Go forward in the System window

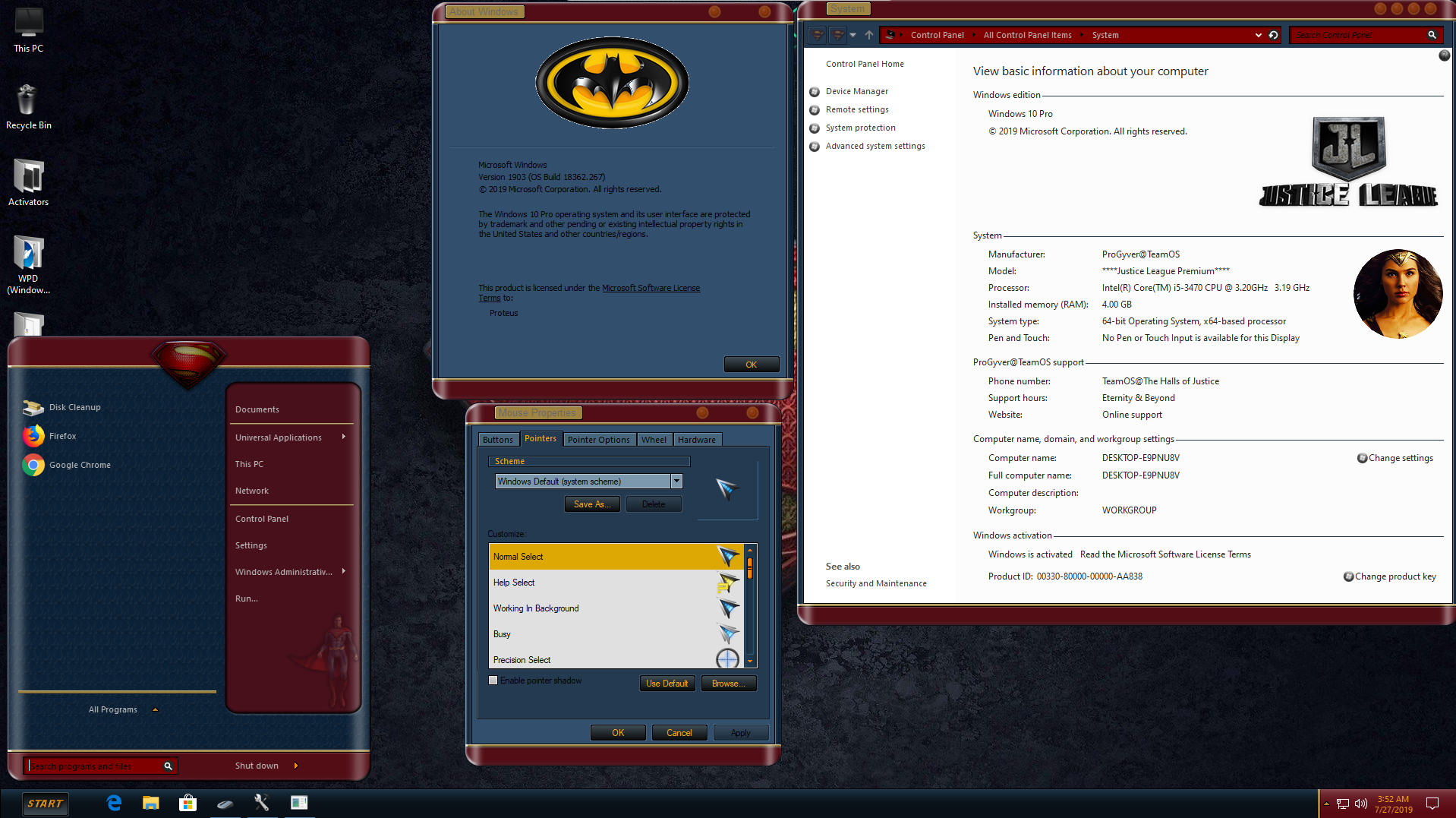click(x=837, y=35)
